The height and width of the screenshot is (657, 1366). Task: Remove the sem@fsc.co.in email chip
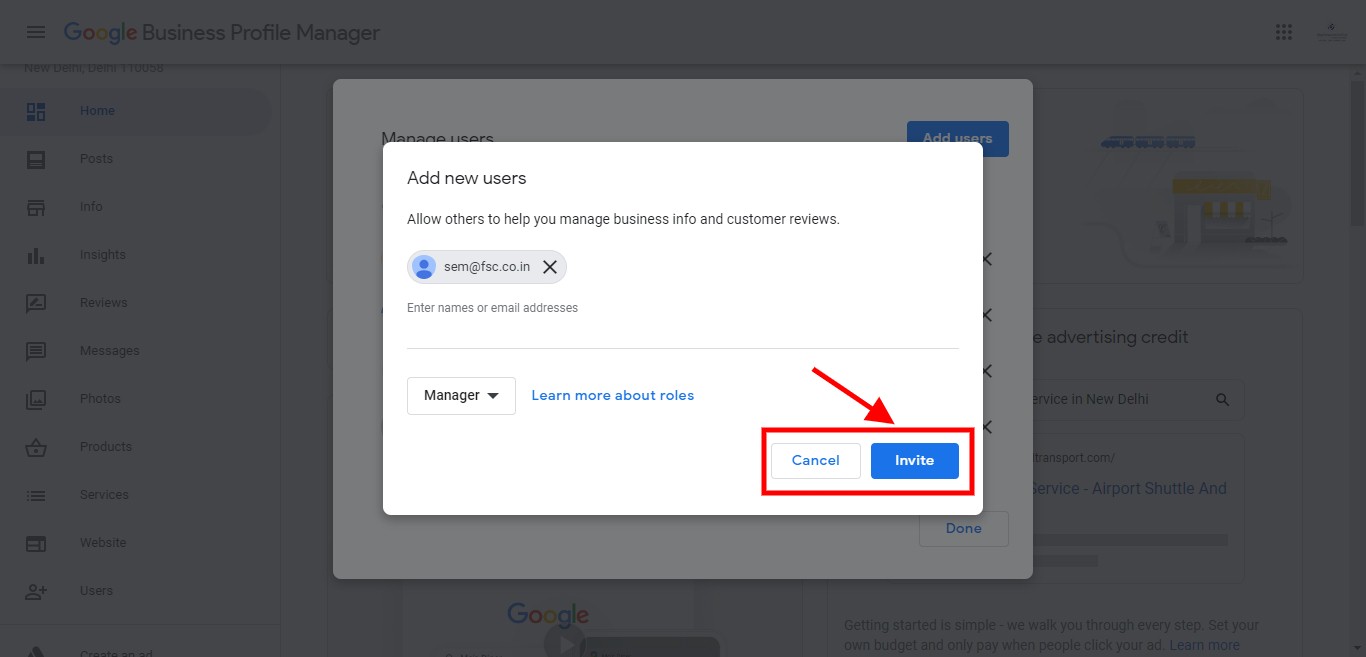[x=549, y=267]
